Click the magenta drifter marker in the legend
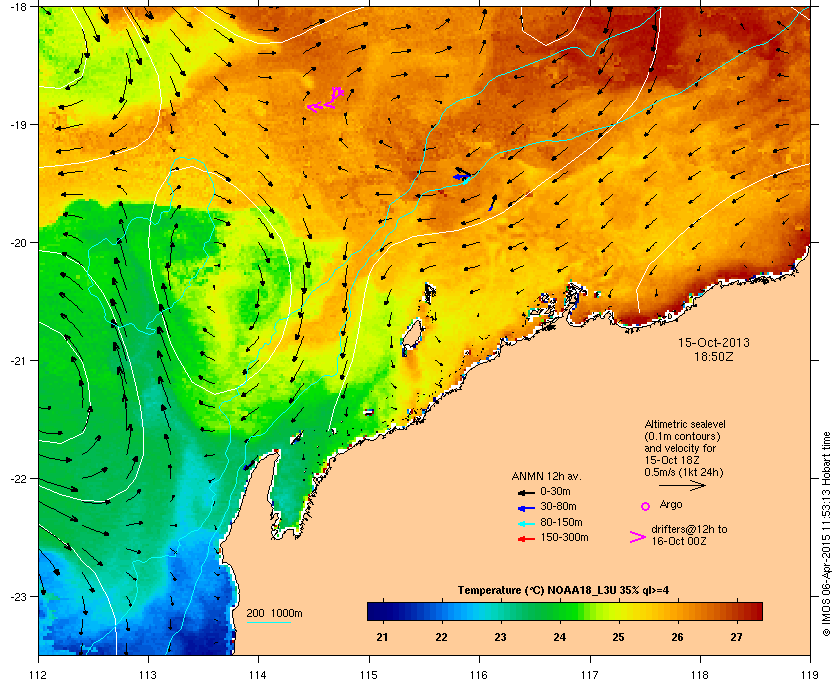Image resolution: width=840 pixels, height=680 pixels. point(638,537)
